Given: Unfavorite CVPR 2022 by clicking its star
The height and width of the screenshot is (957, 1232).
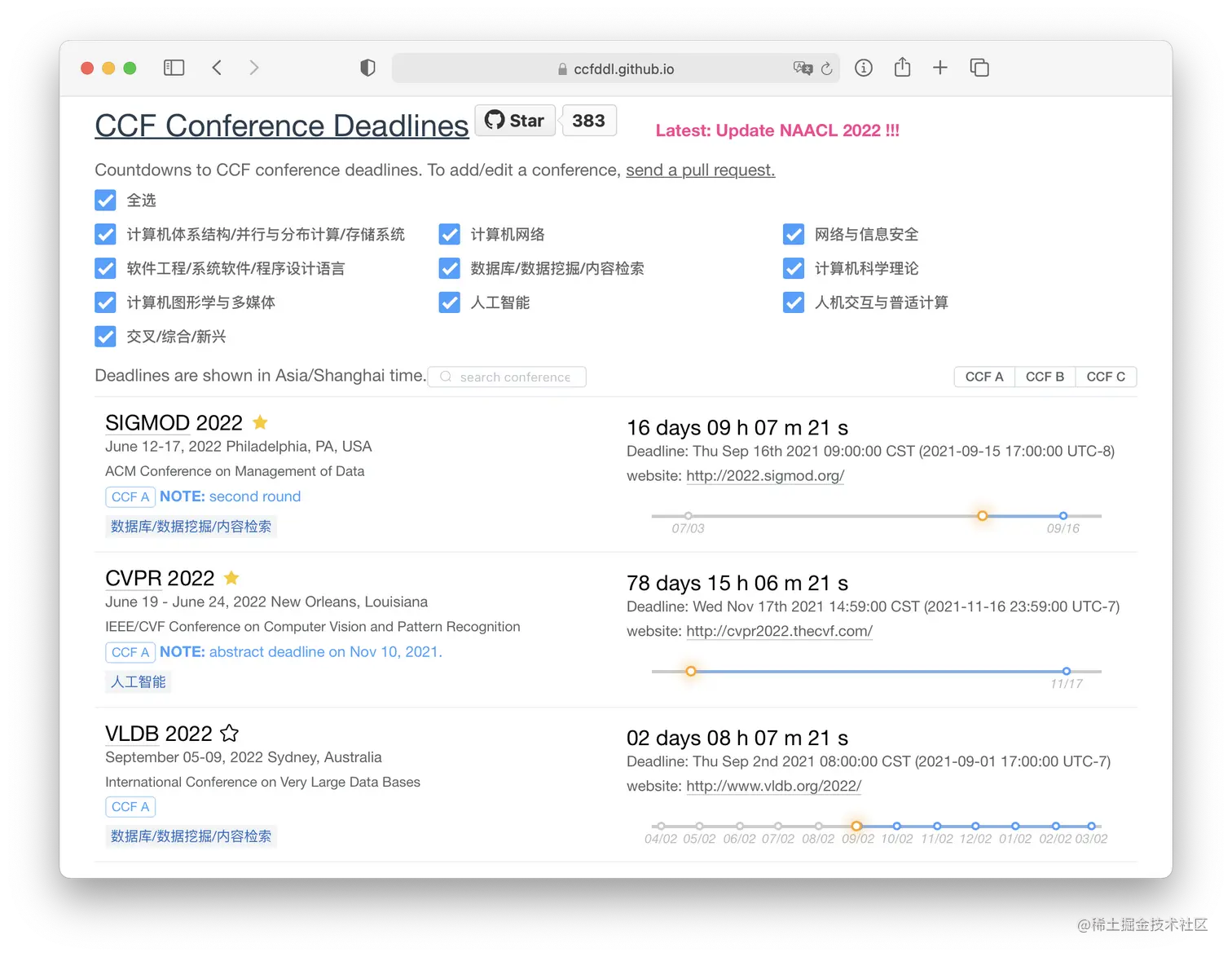Looking at the screenshot, I should point(231,577).
